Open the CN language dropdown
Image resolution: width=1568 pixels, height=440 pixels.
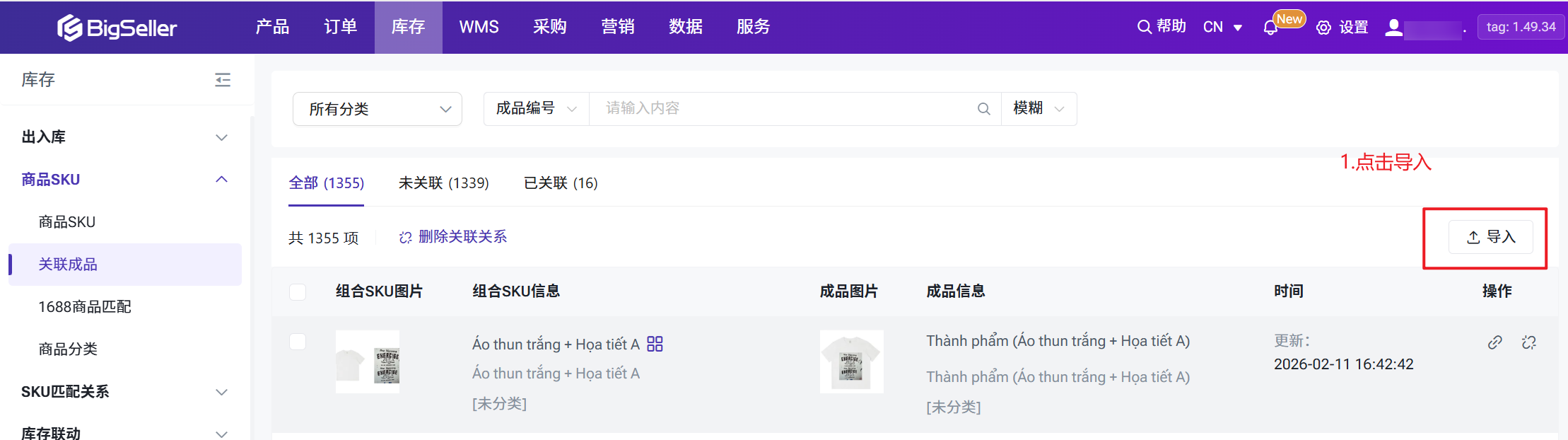point(1223,27)
